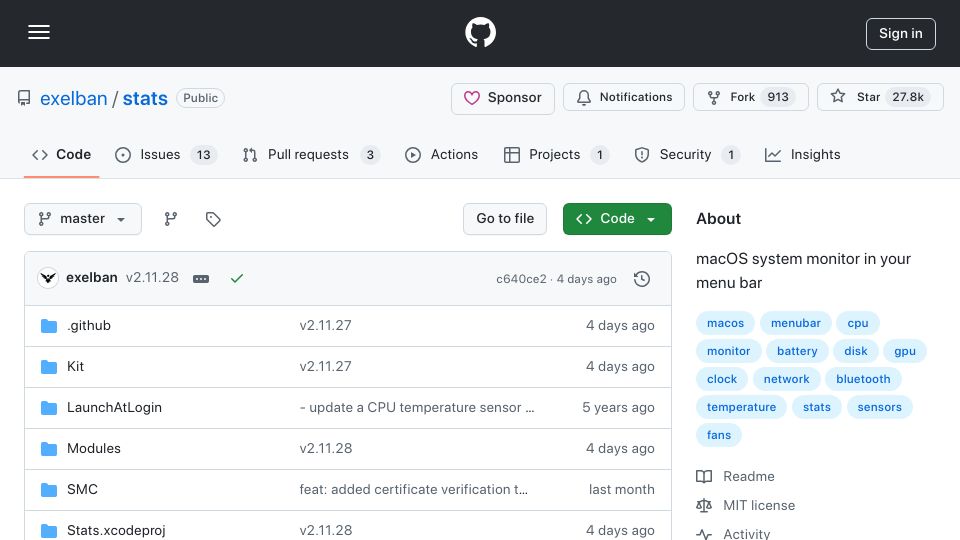Image resolution: width=960 pixels, height=540 pixels.
Task: Expand the master branch dropdown
Action: (x=83, y=219)
